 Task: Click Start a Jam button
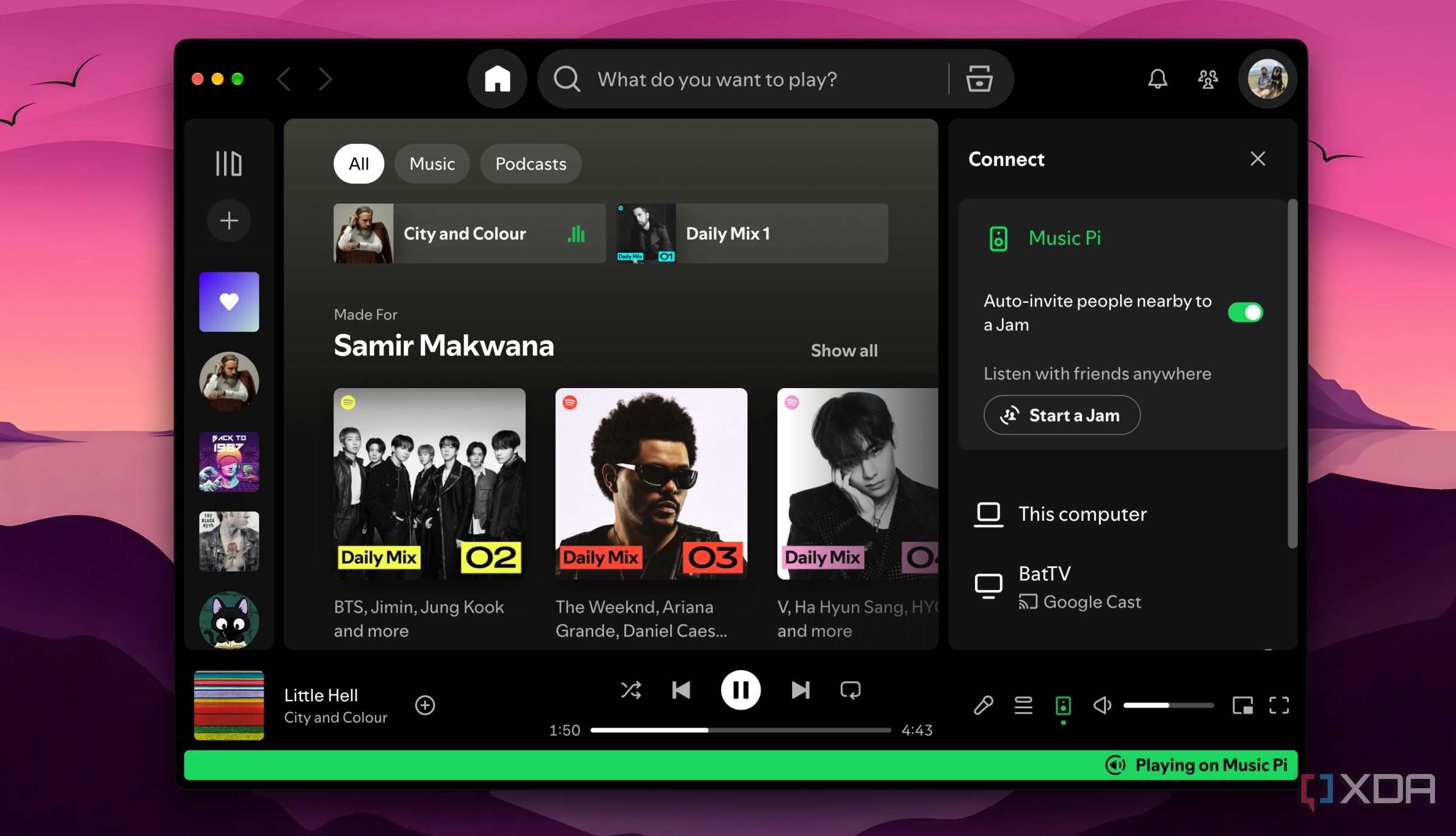tap(1062, 415)
